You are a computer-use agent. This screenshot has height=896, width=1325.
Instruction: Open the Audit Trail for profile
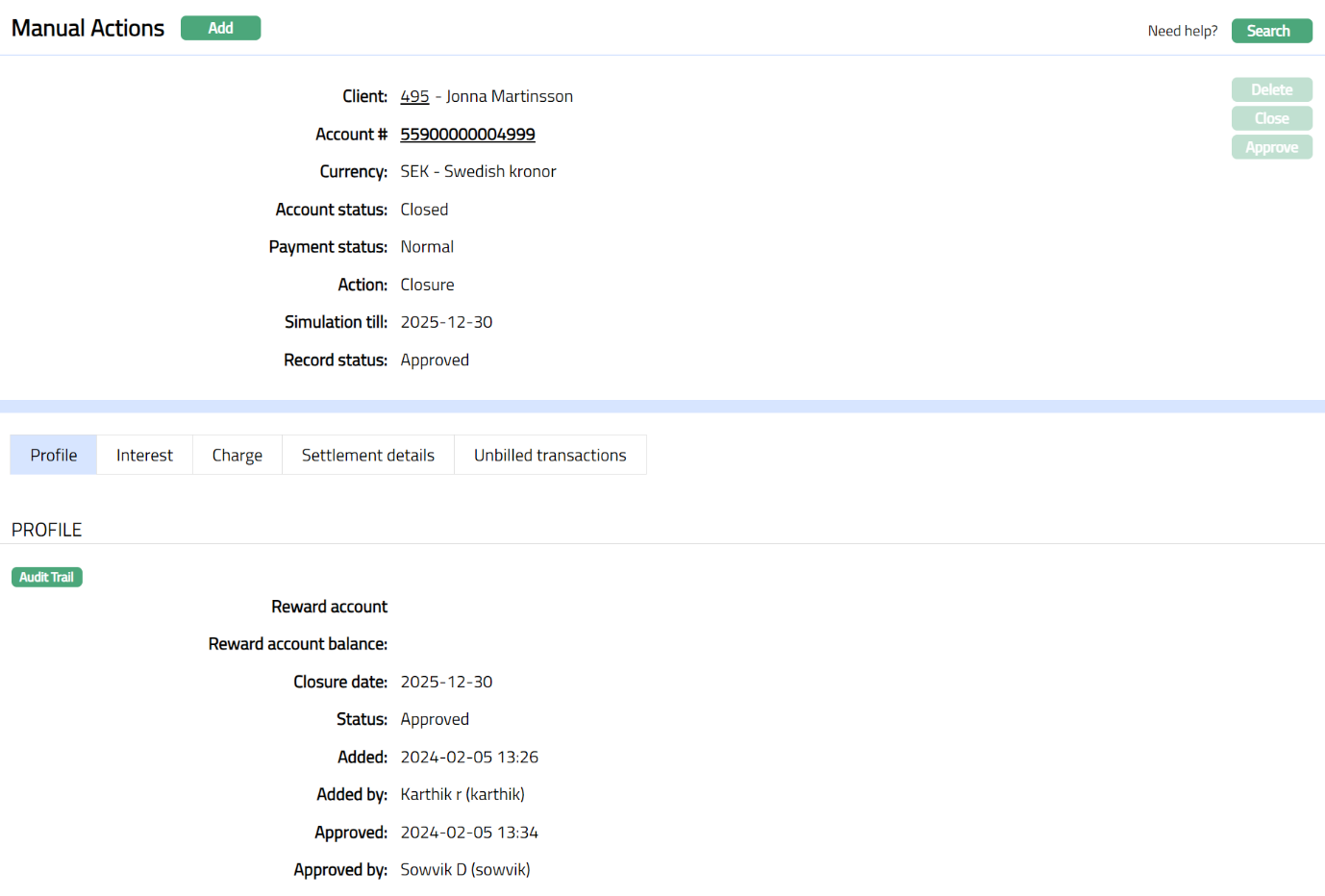(46, 577)
